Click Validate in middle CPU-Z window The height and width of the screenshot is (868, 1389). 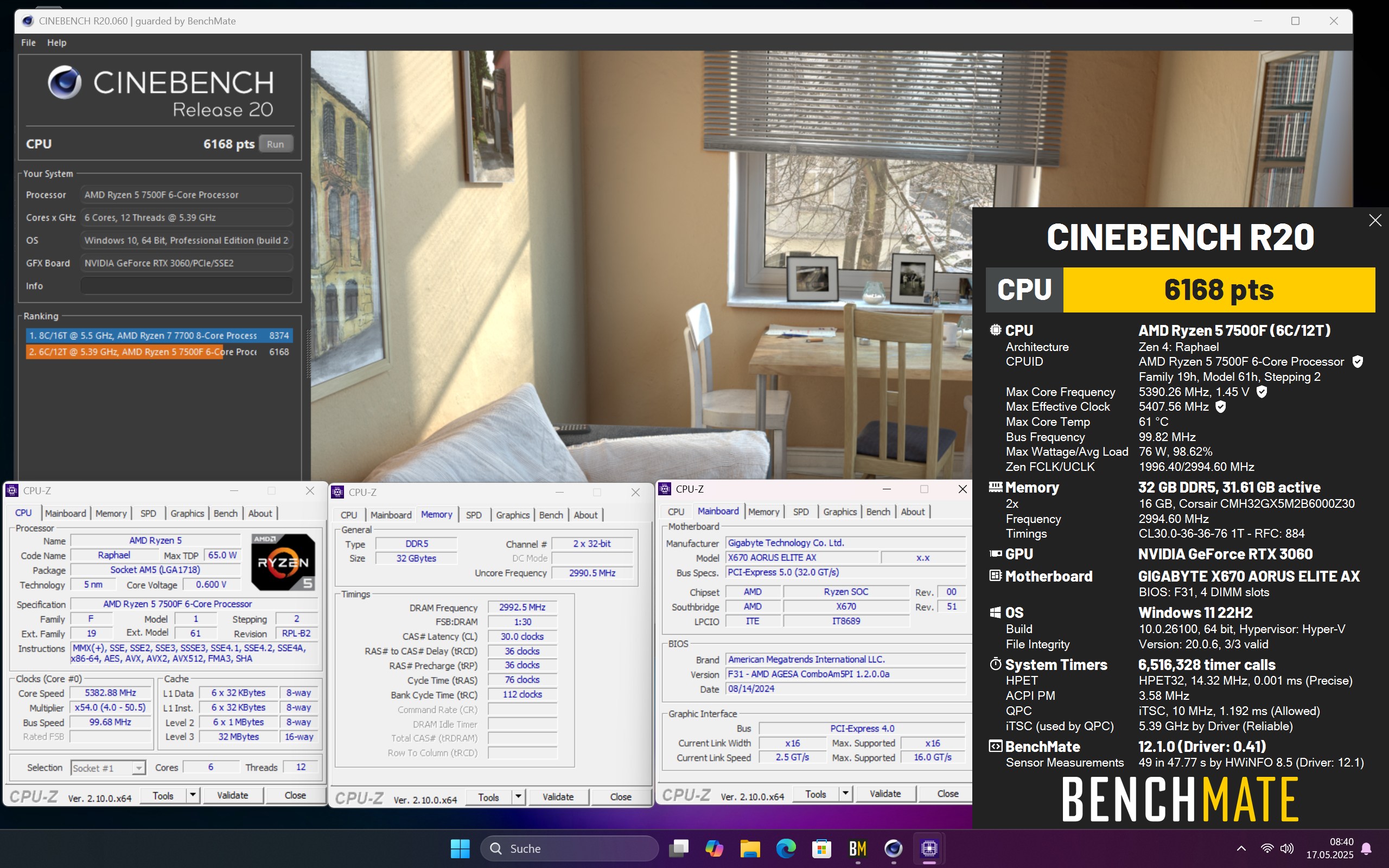(x=558, y=797)
